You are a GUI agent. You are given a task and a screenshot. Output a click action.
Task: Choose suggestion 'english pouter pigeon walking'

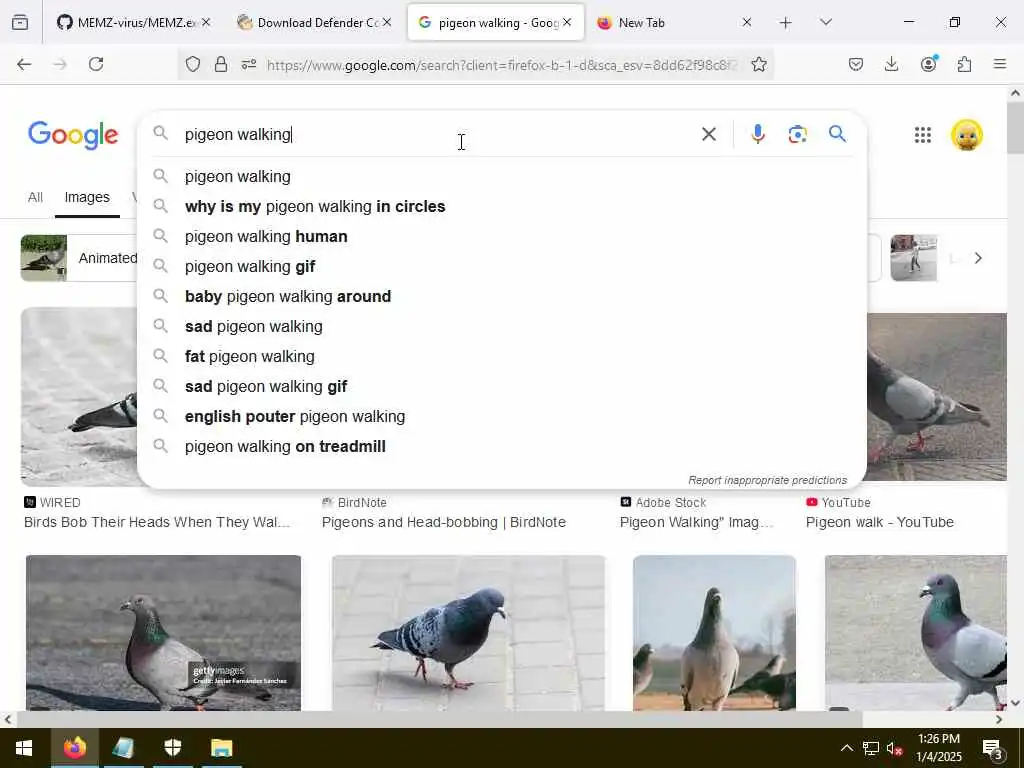point(502,417)
